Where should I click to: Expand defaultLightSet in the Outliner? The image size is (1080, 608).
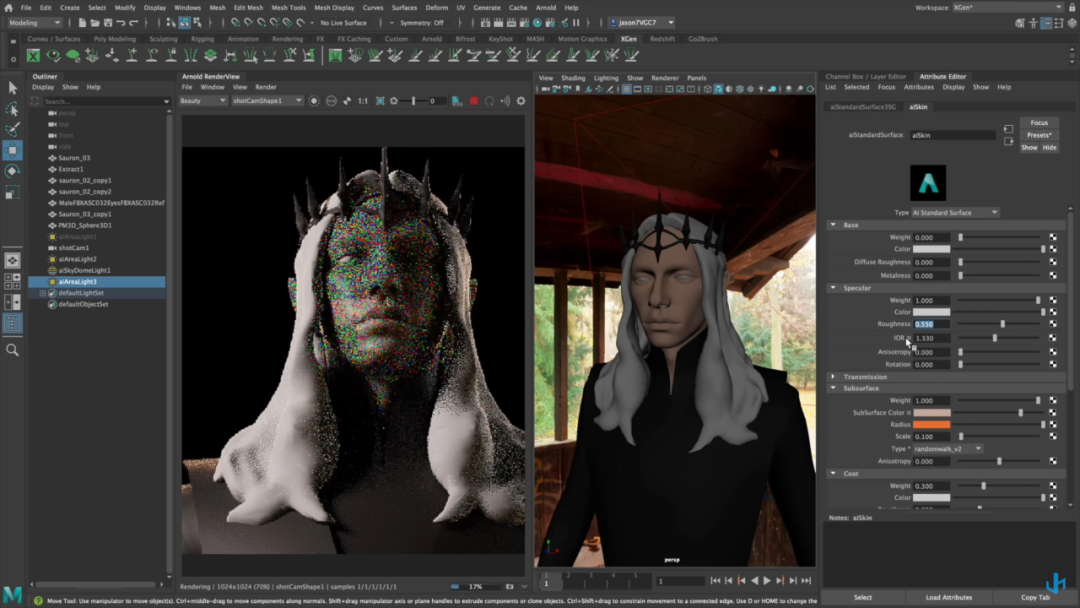[43, 293]
